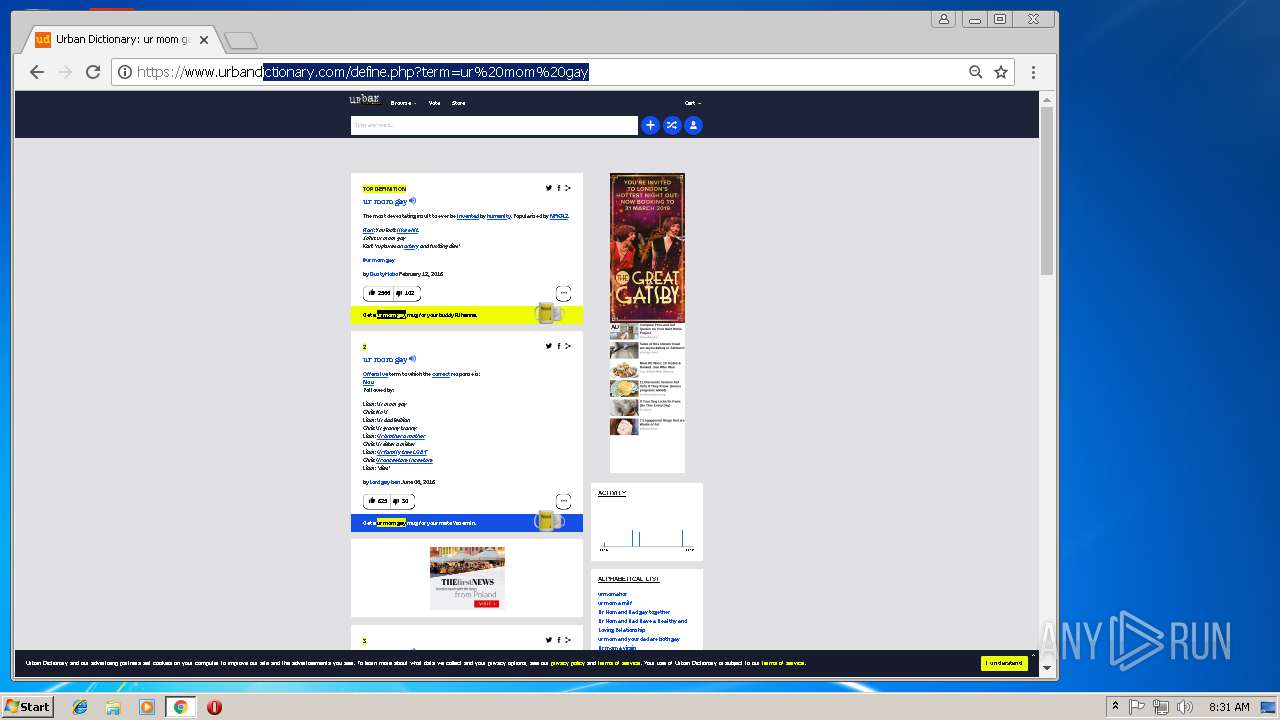1280x720 pixels.
Task: Downvote the top definition
Action: (406, 293)
